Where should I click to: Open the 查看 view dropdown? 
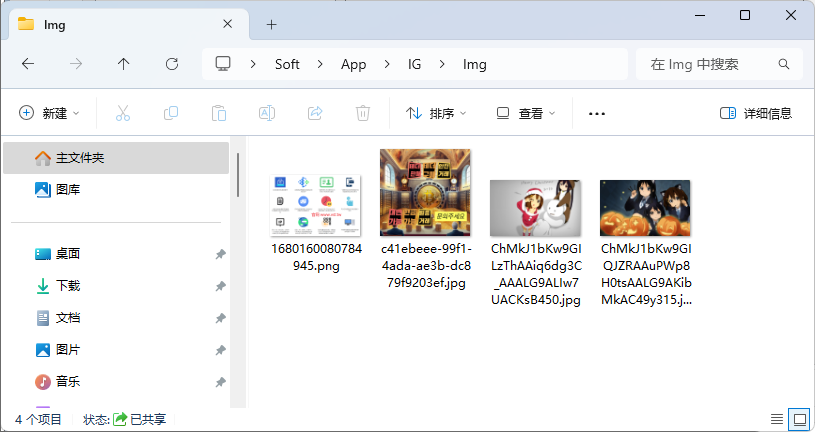[x=526, y=113]
